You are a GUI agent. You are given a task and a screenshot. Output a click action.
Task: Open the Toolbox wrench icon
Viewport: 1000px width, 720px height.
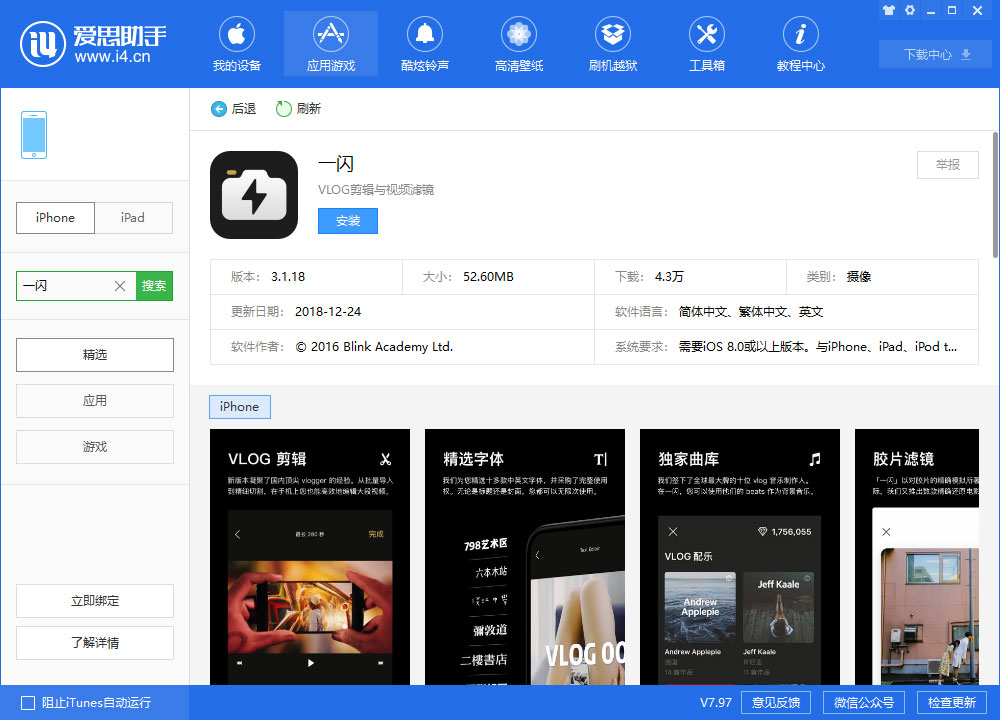point(707,35)
